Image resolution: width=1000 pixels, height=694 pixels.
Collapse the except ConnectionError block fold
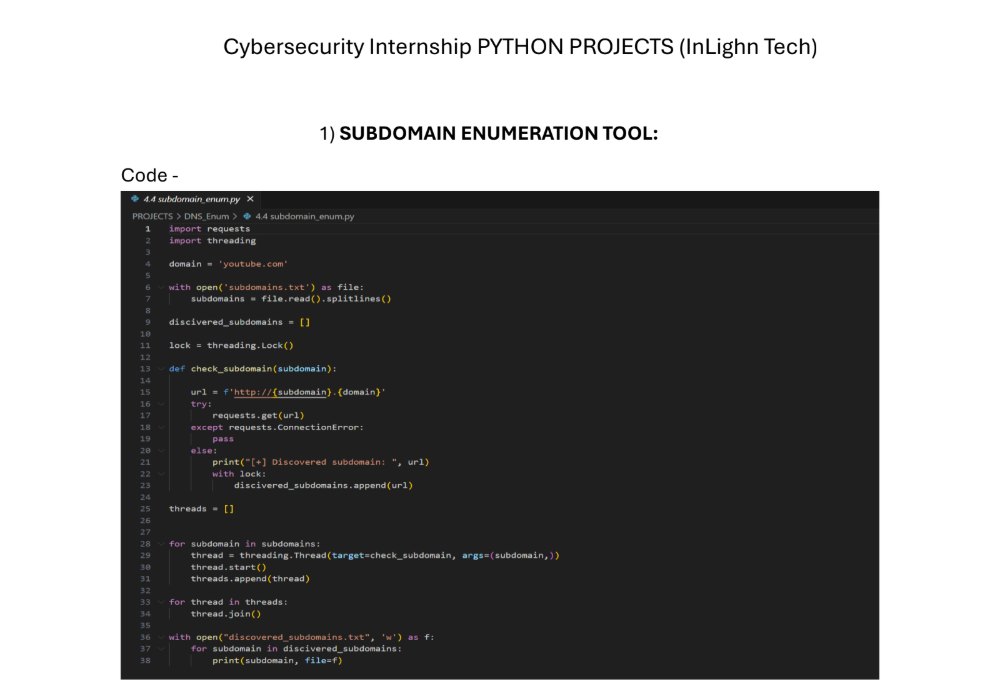[x=160, y=427]
